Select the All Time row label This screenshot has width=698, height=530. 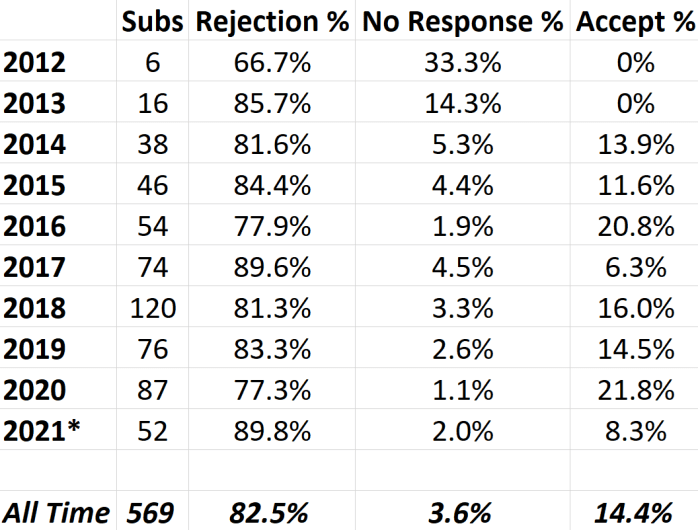(55, 512)
